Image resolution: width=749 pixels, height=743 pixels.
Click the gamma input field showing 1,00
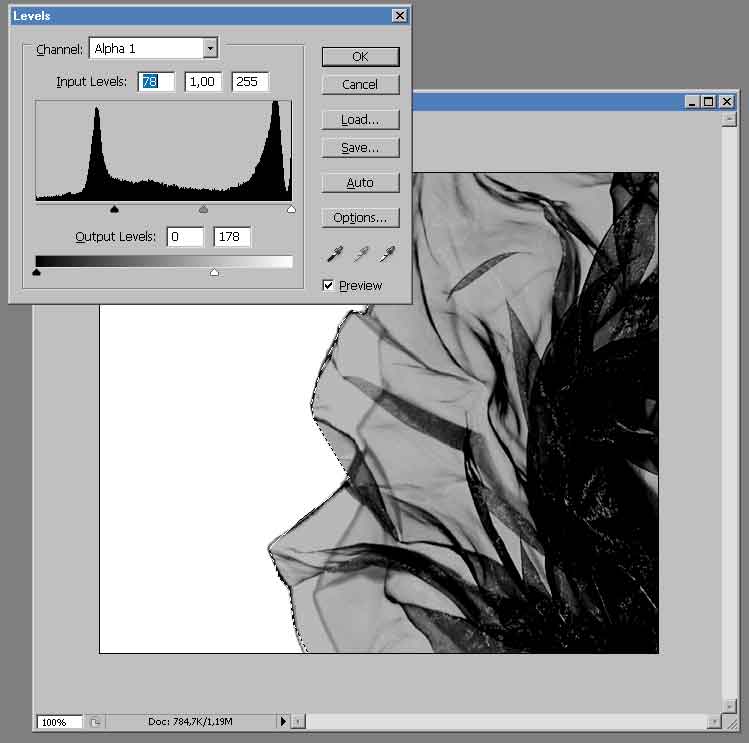click(203, 82)
